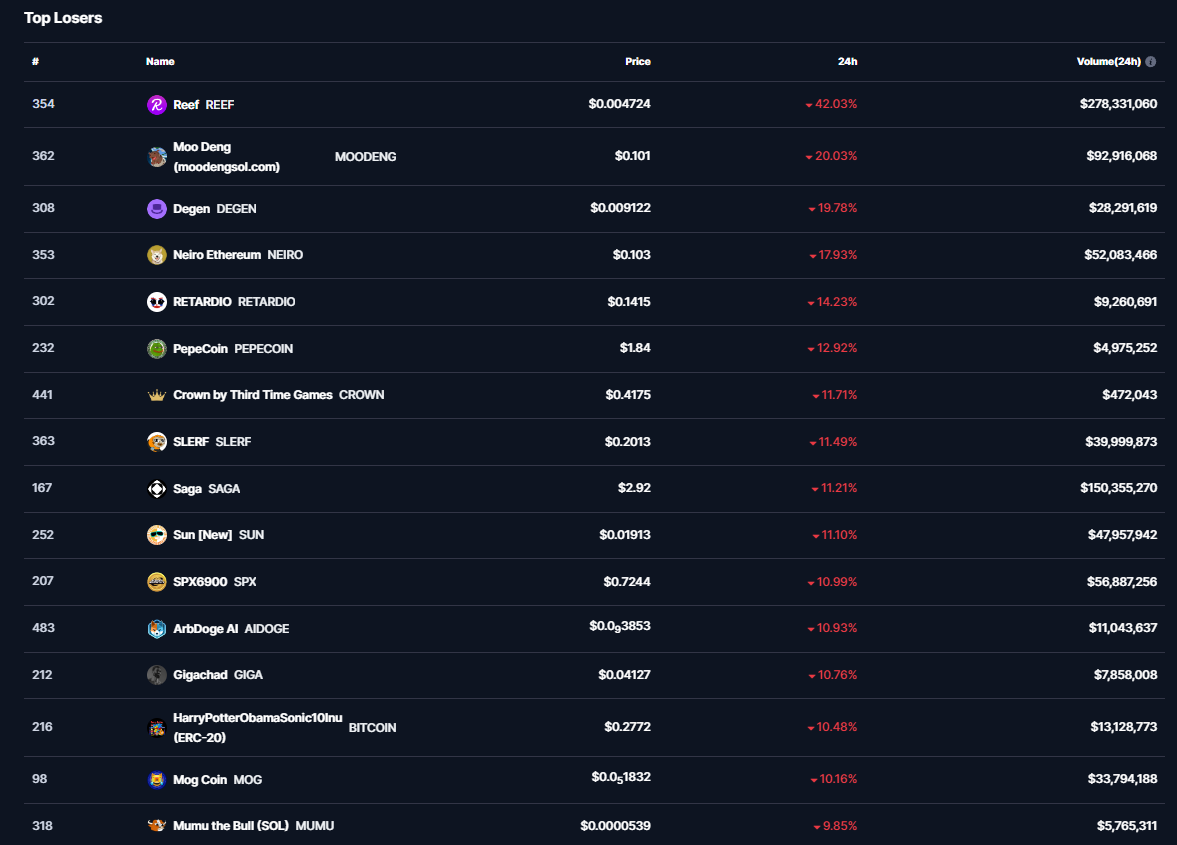Sort table by the Price column header
This screenshot has width=1177, height=845.
point(637,62)
